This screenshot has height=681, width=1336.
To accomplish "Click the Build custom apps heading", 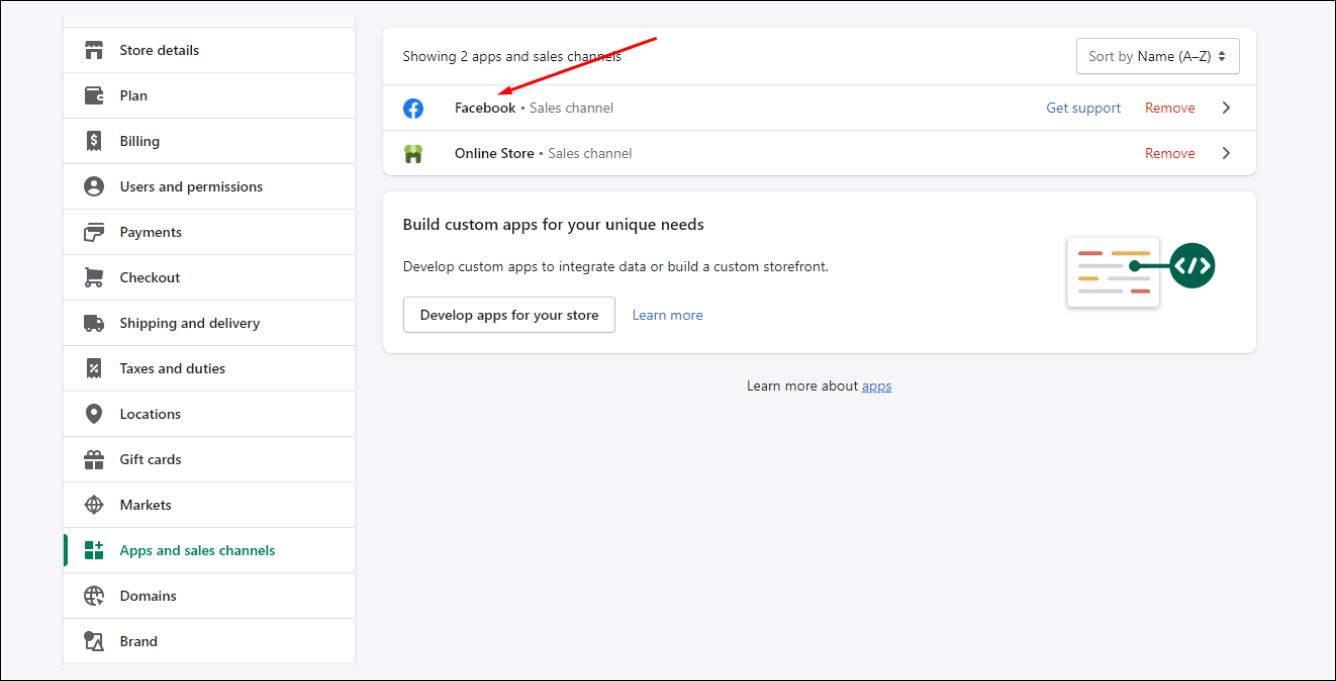I will (553, 225).
